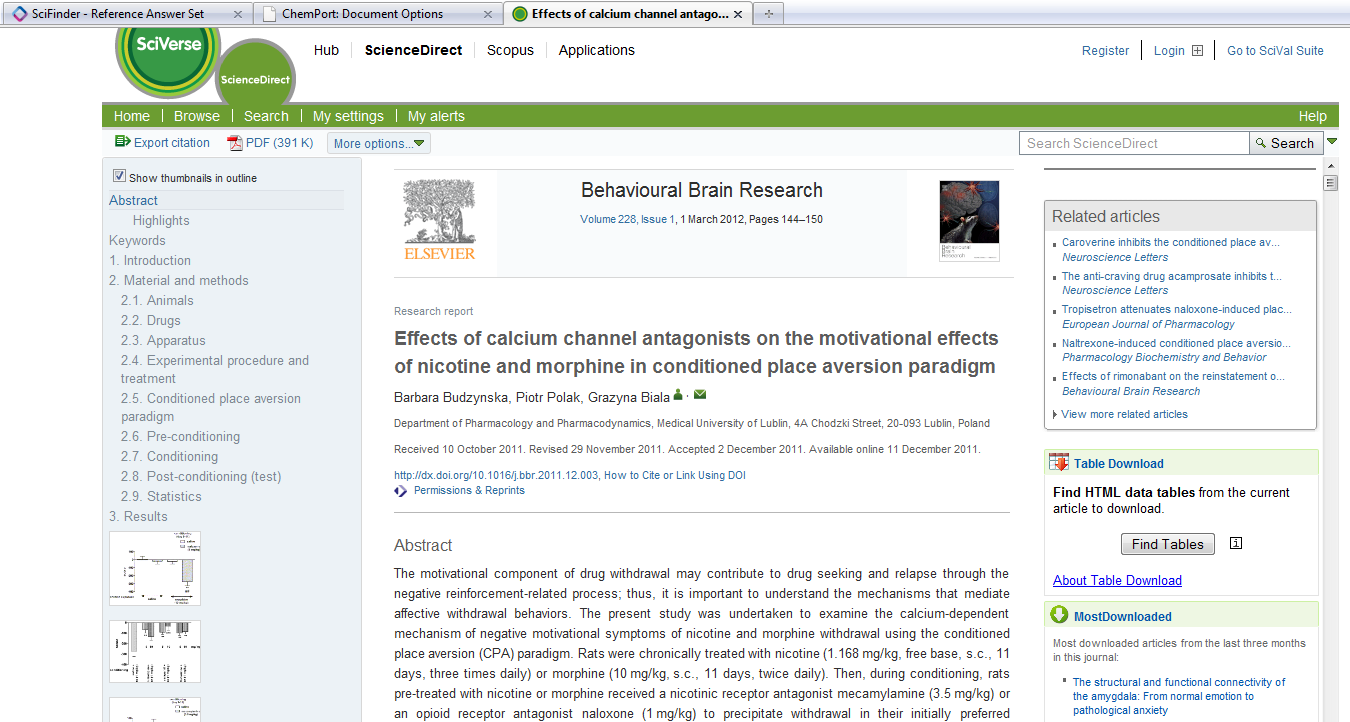Open Effects of rimonabant related article

[x=1173, y=376]
